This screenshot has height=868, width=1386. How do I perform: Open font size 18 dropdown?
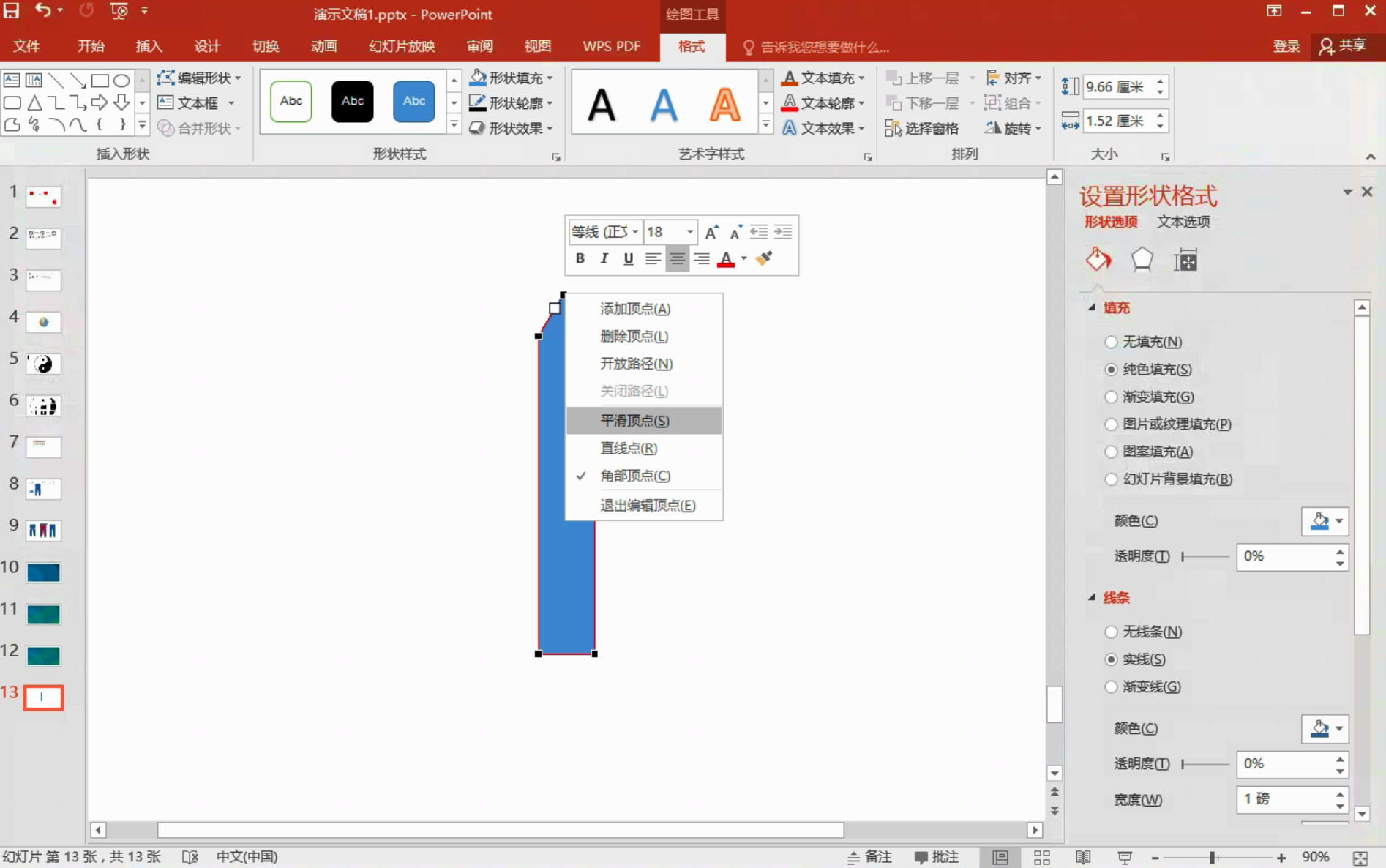[689, 232]
